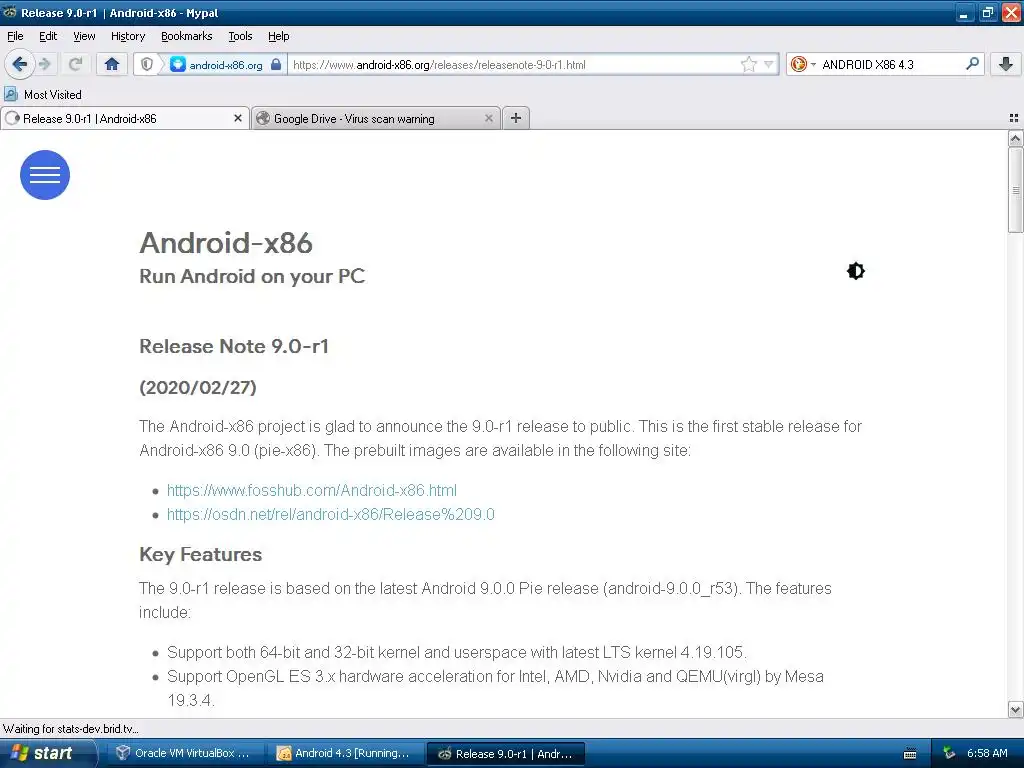Open the search engine selector dropdown
This screenshot has height=768, width=1024.
coord(803,64)
